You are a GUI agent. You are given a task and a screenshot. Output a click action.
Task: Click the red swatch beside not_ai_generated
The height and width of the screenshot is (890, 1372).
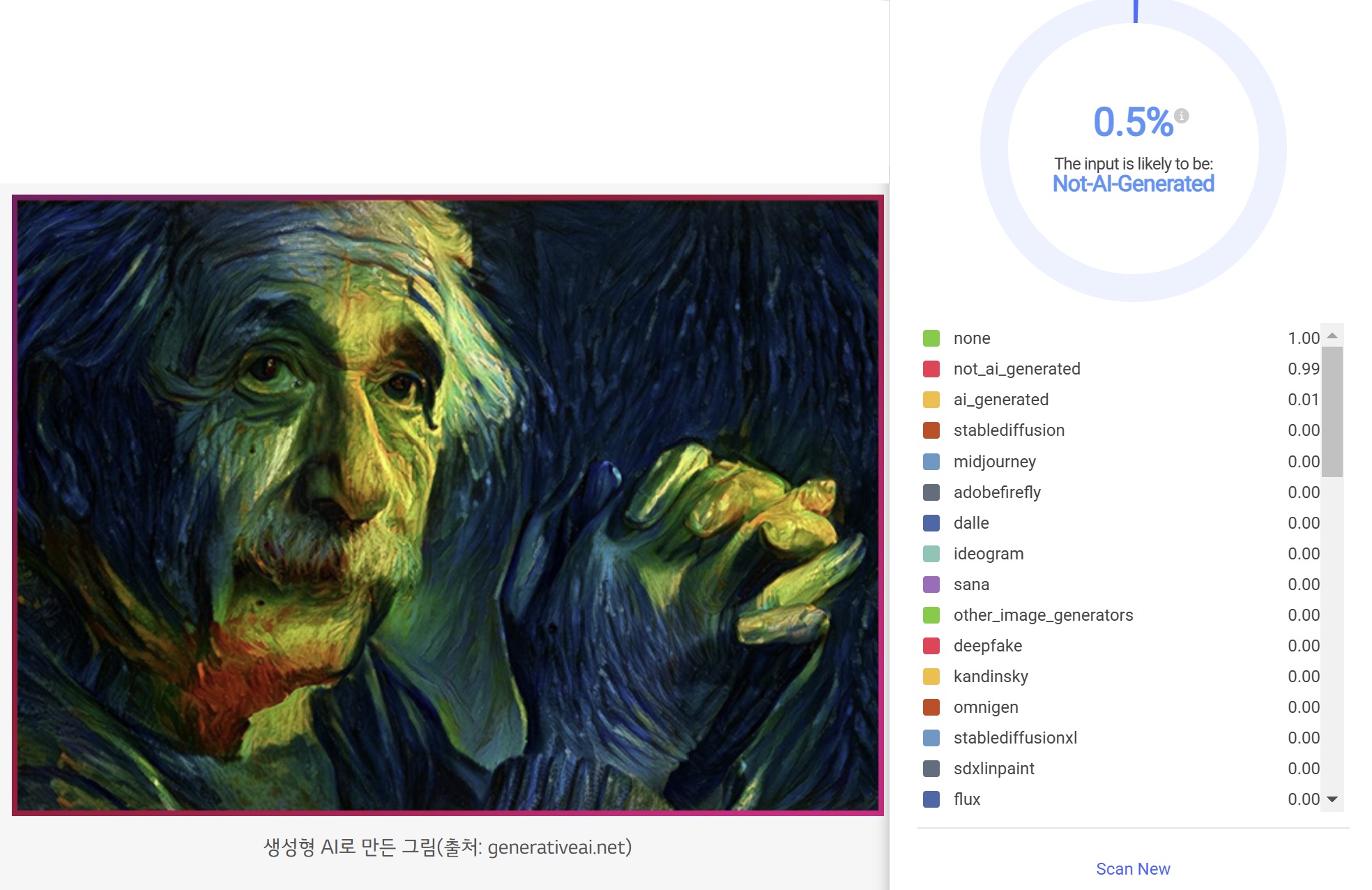point(931,369)
